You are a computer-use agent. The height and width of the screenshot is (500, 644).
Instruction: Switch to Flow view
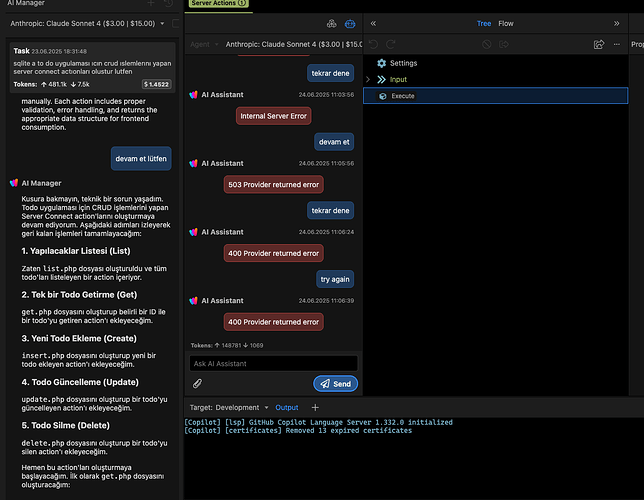pos(506,23)
